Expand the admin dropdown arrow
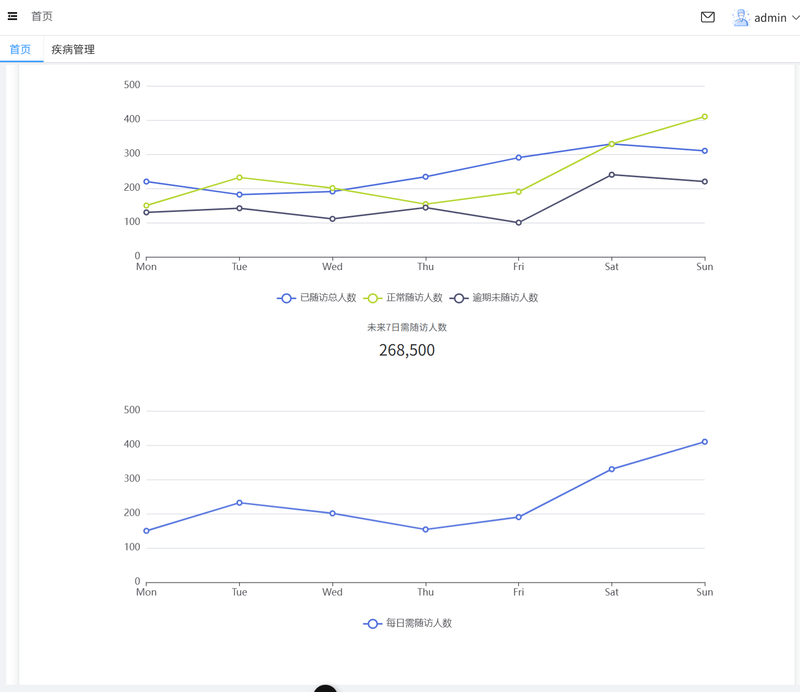Screen dimensions: 800x692 pyautogui.click(x=795, y=17)
